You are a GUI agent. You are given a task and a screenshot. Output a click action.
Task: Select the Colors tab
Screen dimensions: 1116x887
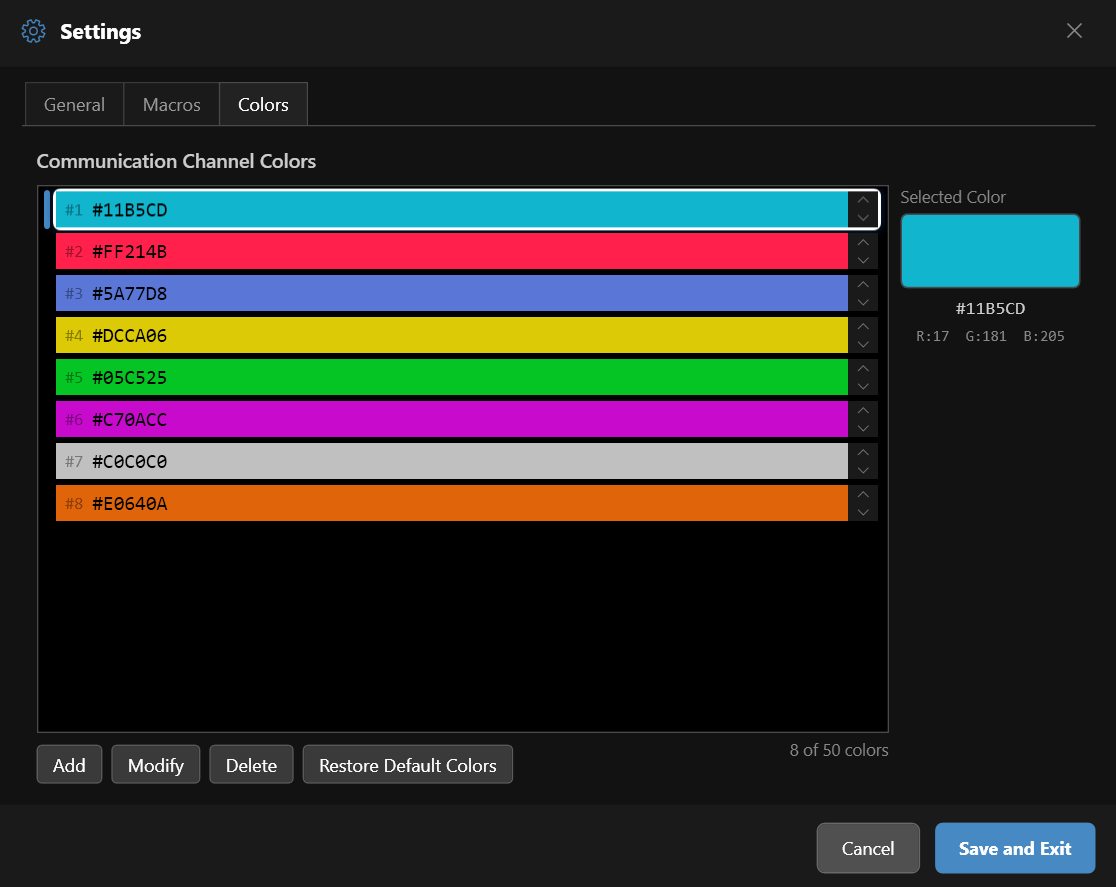pyautogui.click(x=263, y=105)
